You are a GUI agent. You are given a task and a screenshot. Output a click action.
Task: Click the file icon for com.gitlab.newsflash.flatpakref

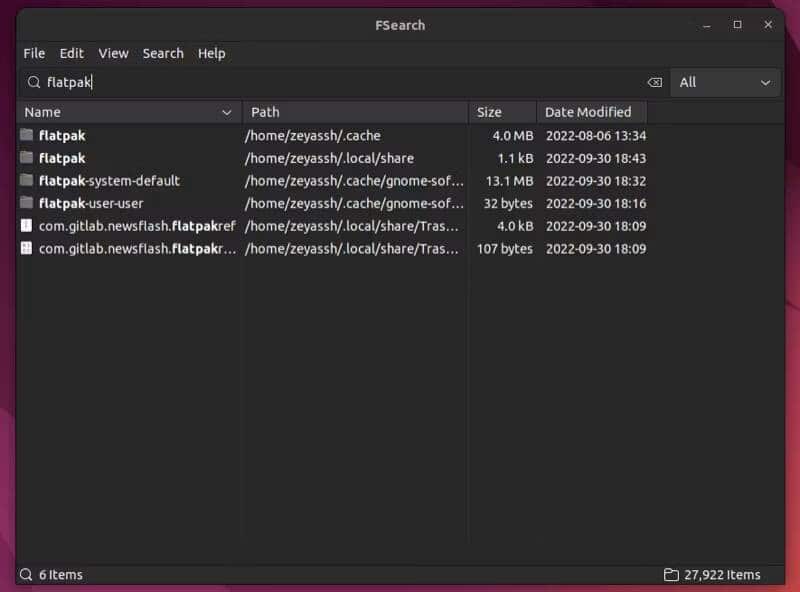click(x=27, y=226)
